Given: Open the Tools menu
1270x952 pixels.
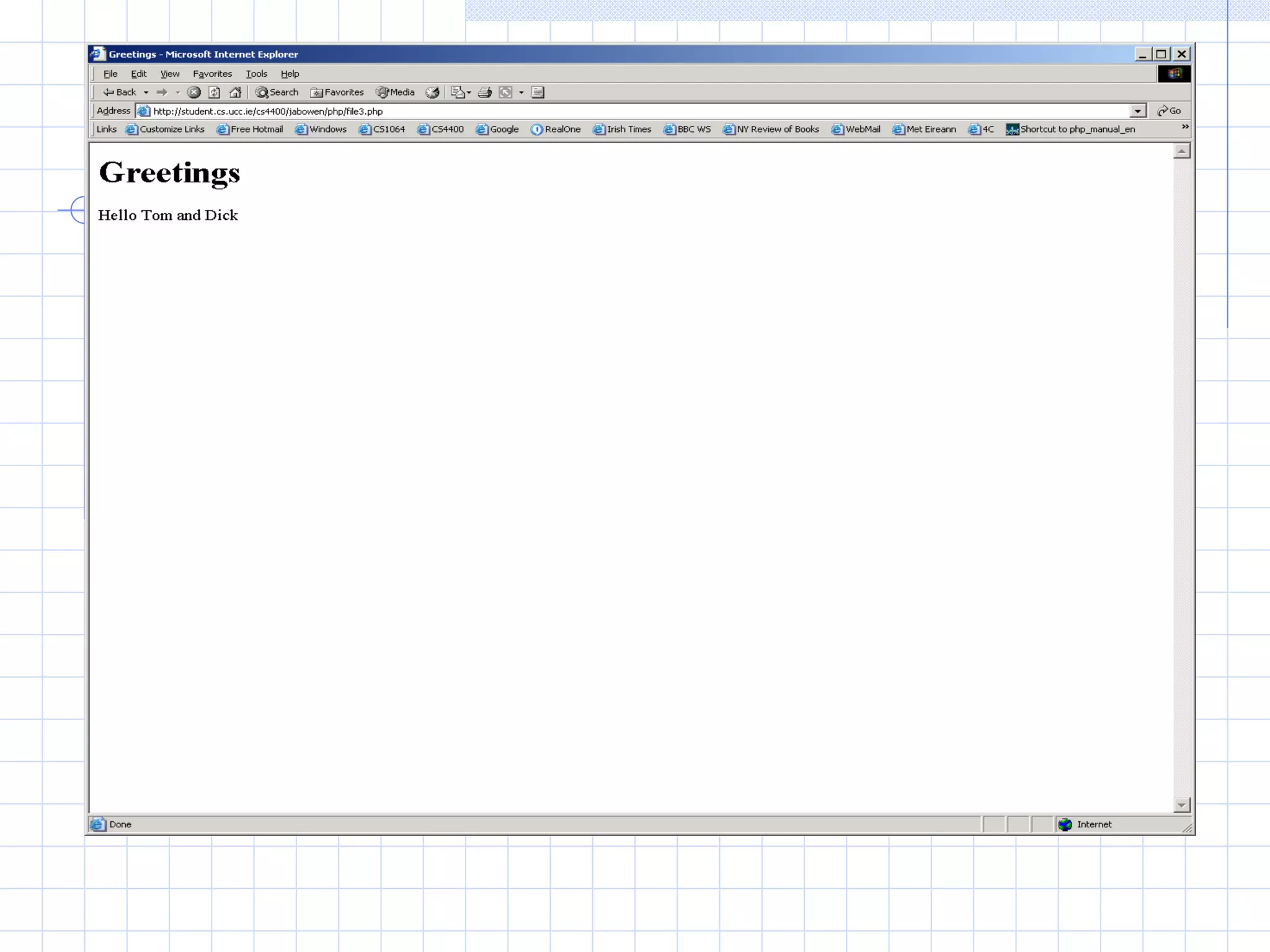Looking at the screenshot, I should [257, 74].
